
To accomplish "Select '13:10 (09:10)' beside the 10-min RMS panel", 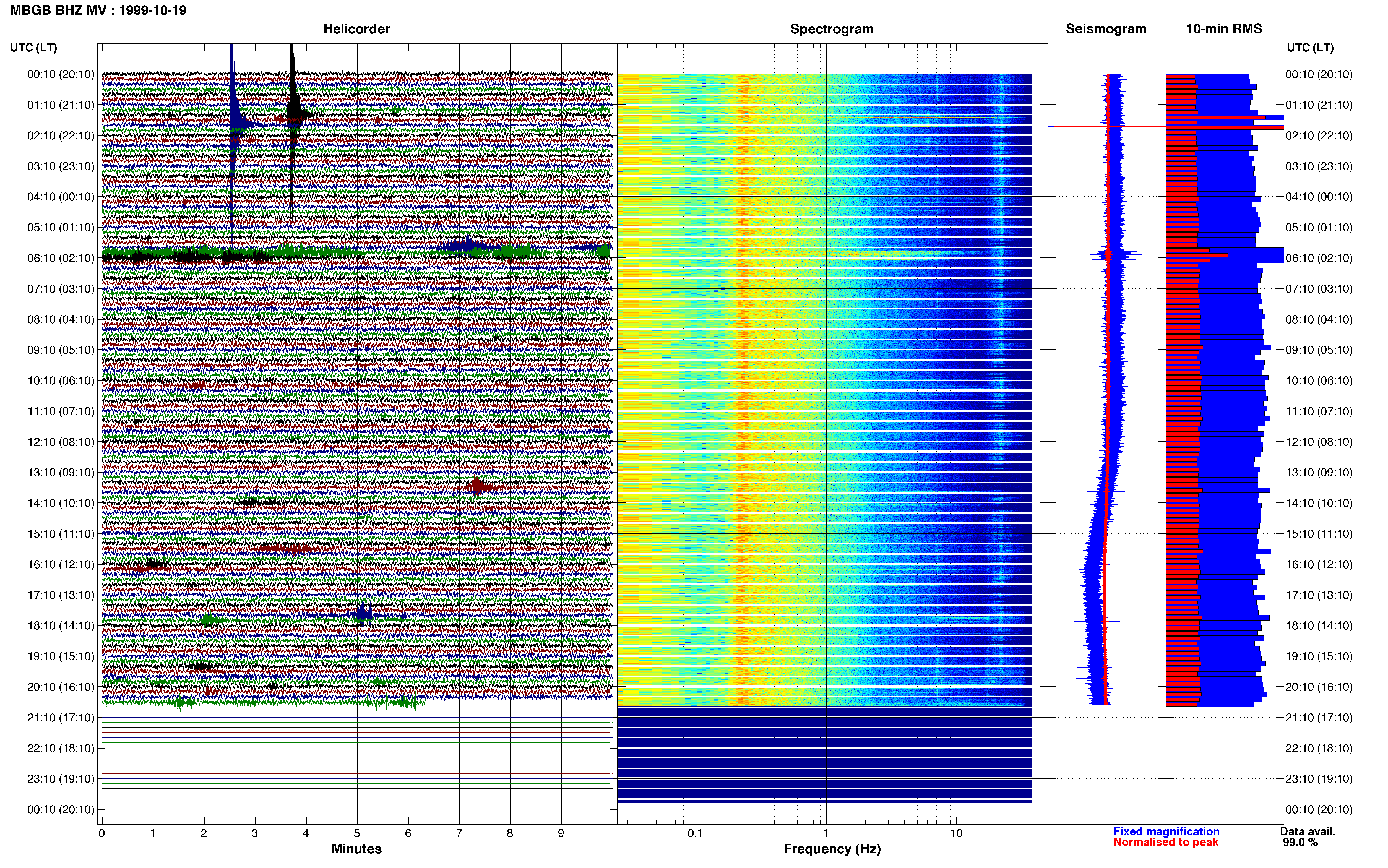I will 1319,473.
